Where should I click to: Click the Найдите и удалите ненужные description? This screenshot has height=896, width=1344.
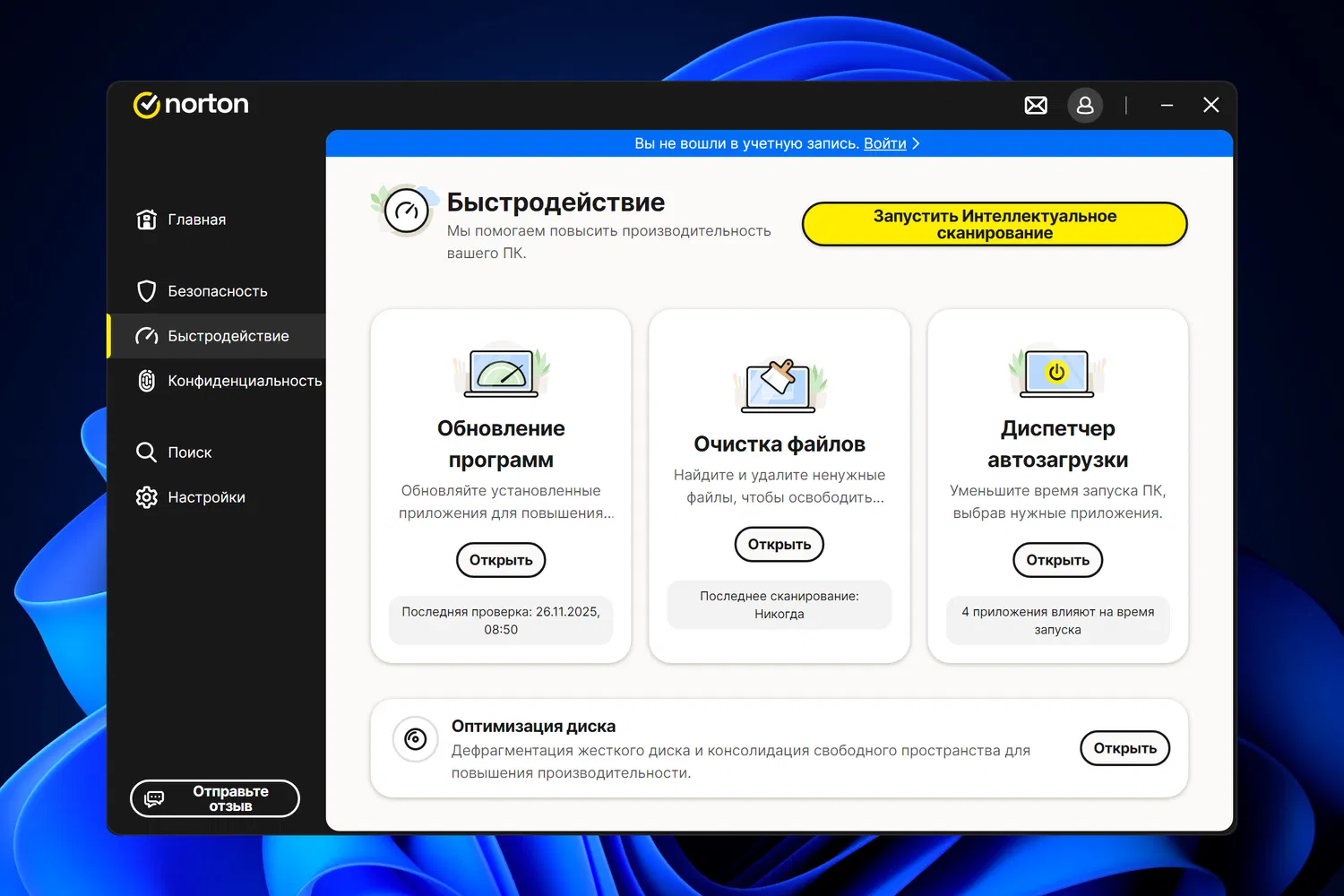780,487
